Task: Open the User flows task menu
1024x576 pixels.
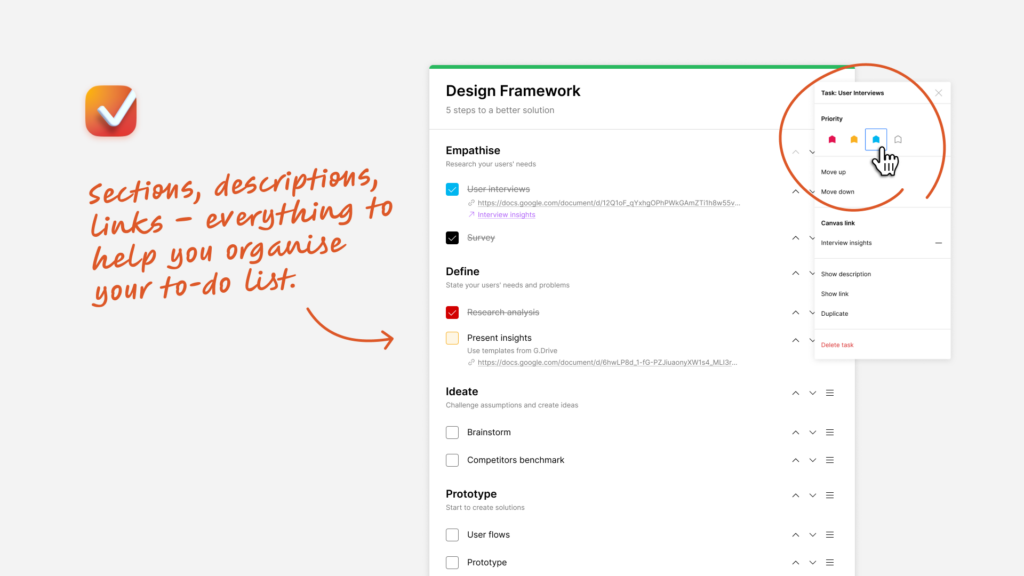Action: [830, 535]
